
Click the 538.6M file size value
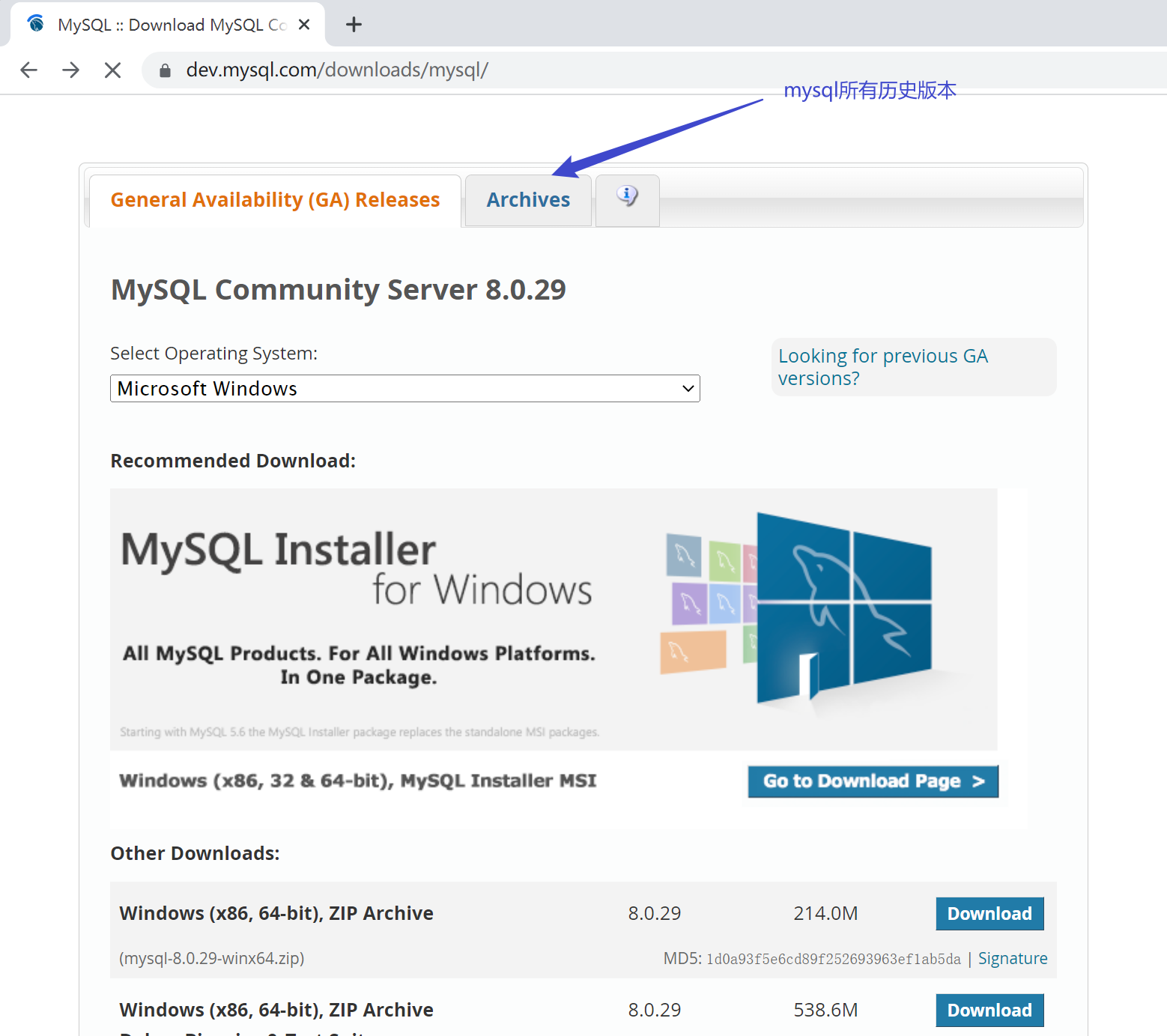click(825, 1011)
